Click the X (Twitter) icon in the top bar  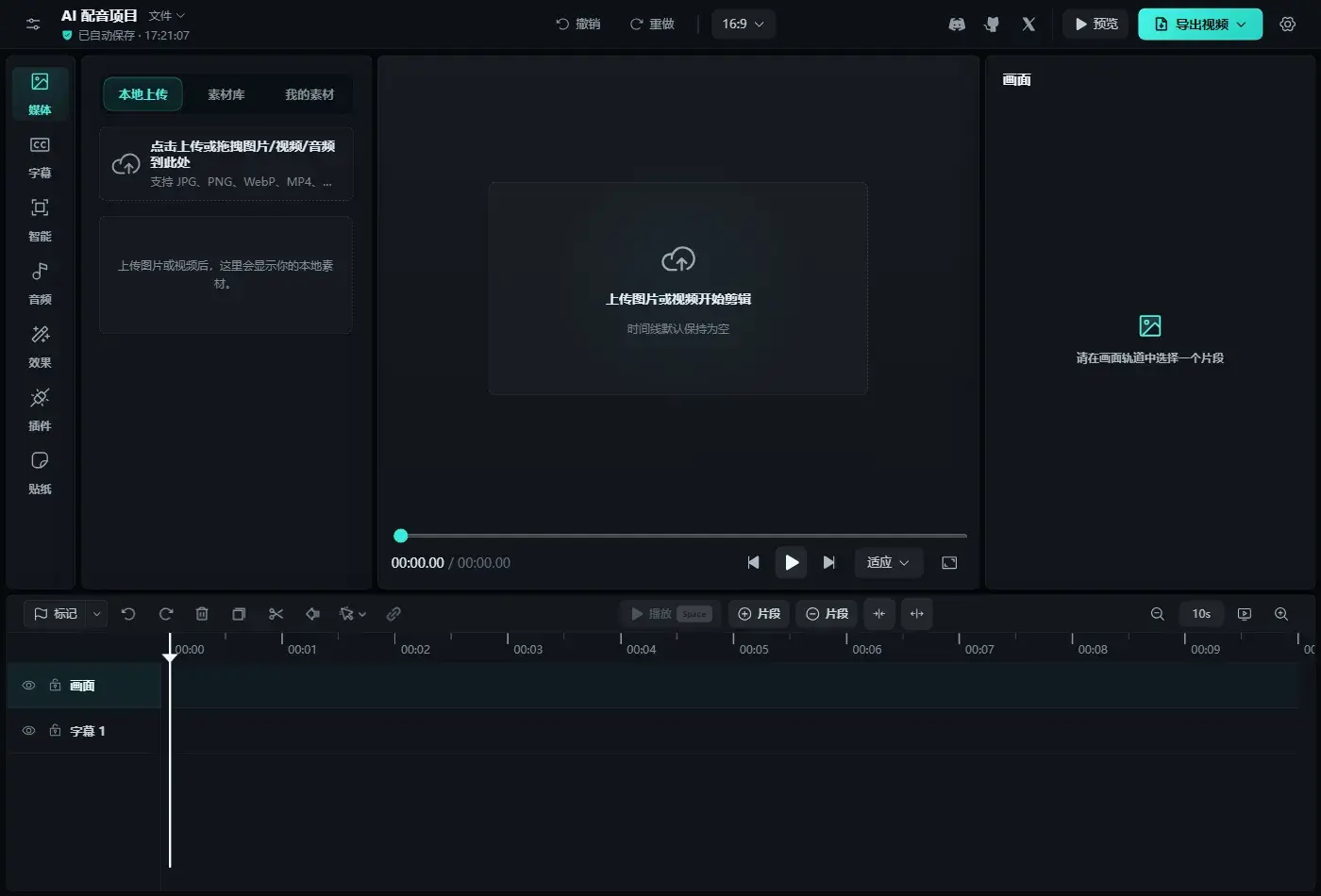[x=1028, y=25]
